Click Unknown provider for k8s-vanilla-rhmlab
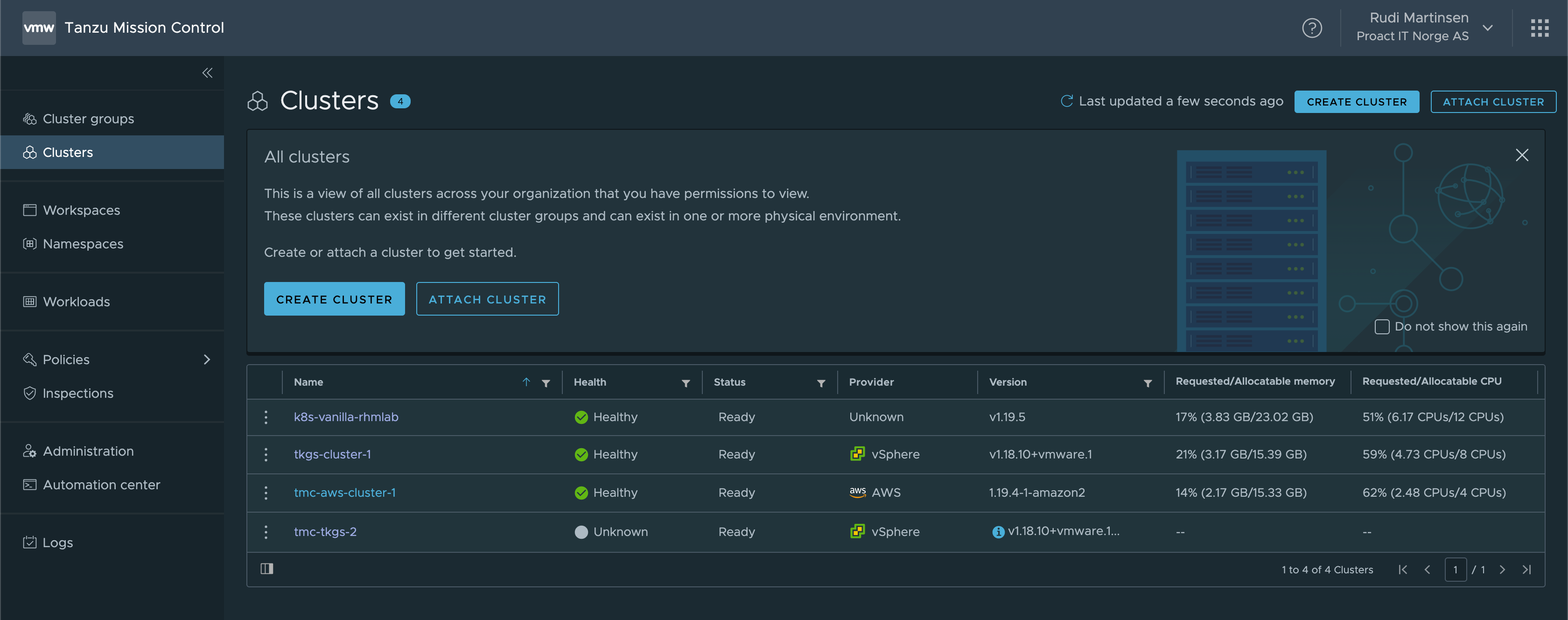 (876, 417)
